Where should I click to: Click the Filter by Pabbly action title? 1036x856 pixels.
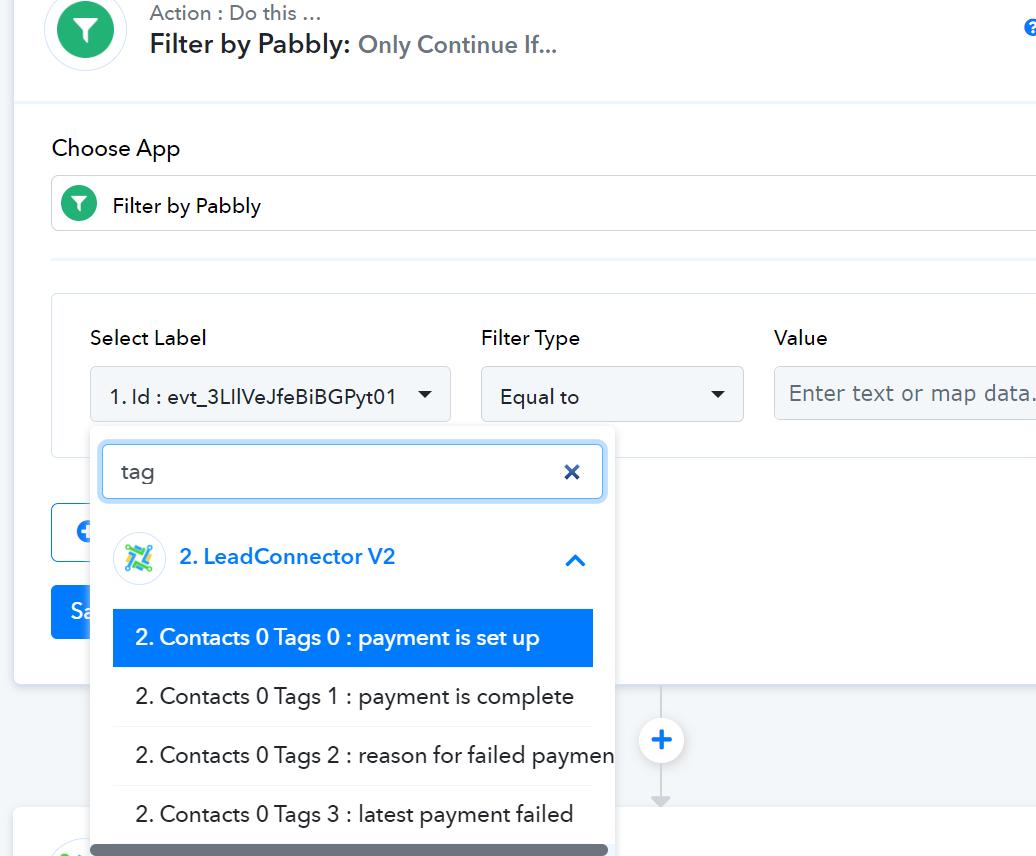353,44
